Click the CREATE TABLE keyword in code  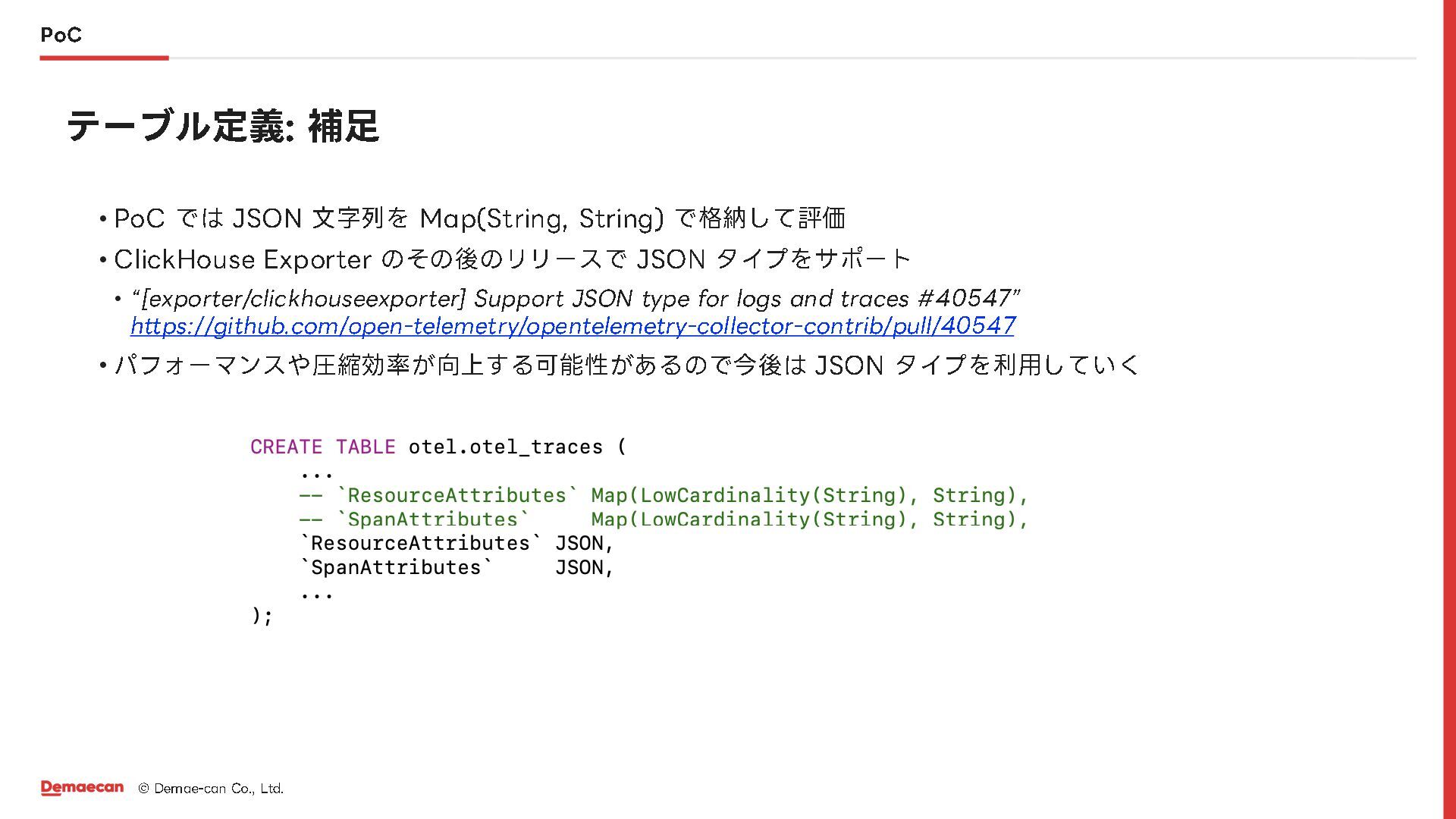pyautogui.click(x=322, y=447)
